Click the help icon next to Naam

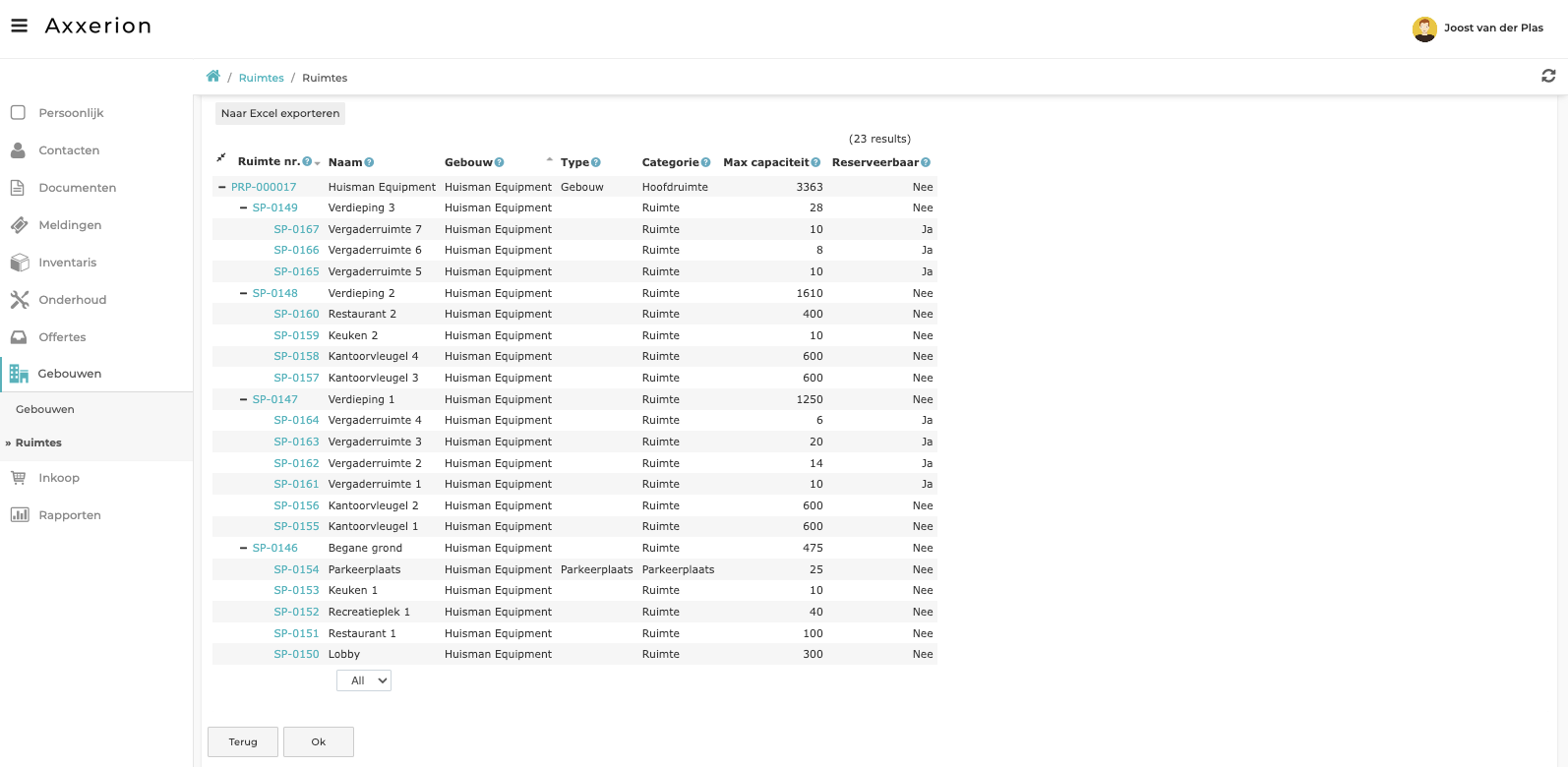(369, 162)
